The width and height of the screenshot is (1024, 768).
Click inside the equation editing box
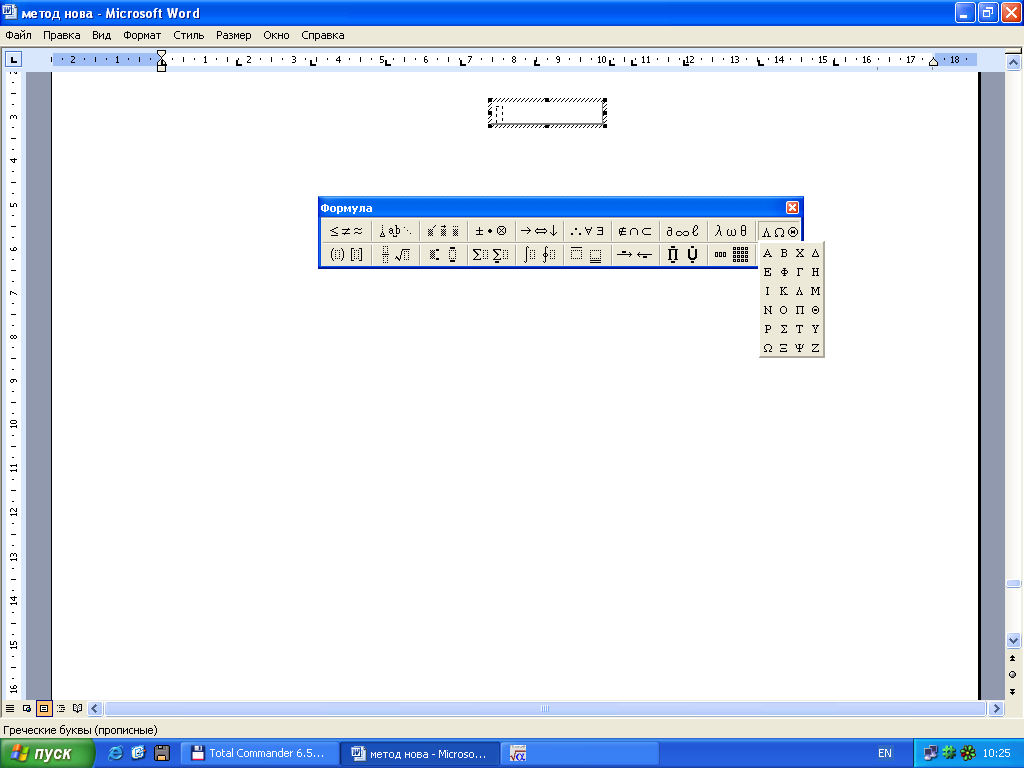click(x=547, y=113)
